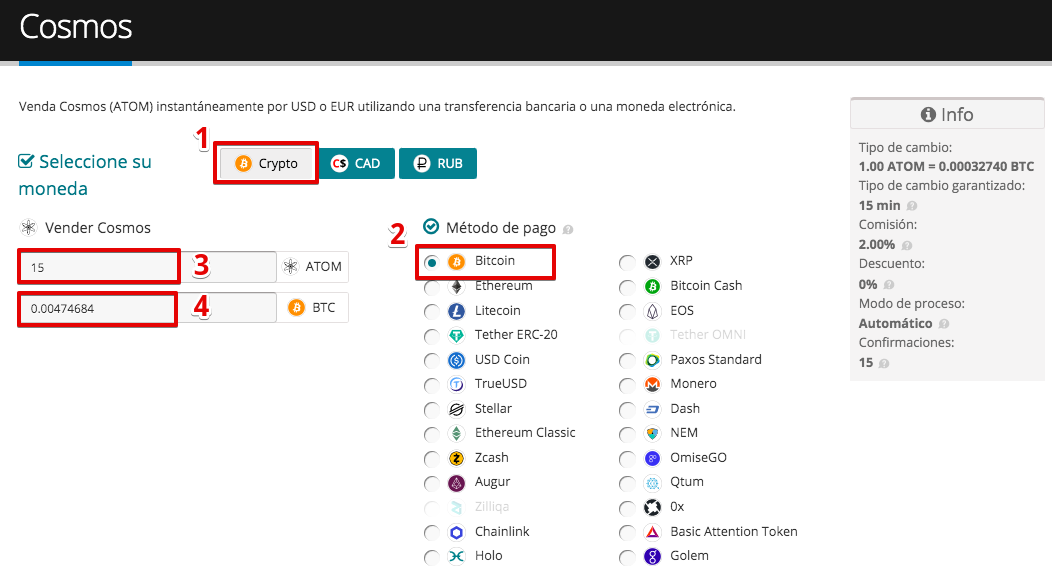Click the Basic Attention Token label

point(734,531)
